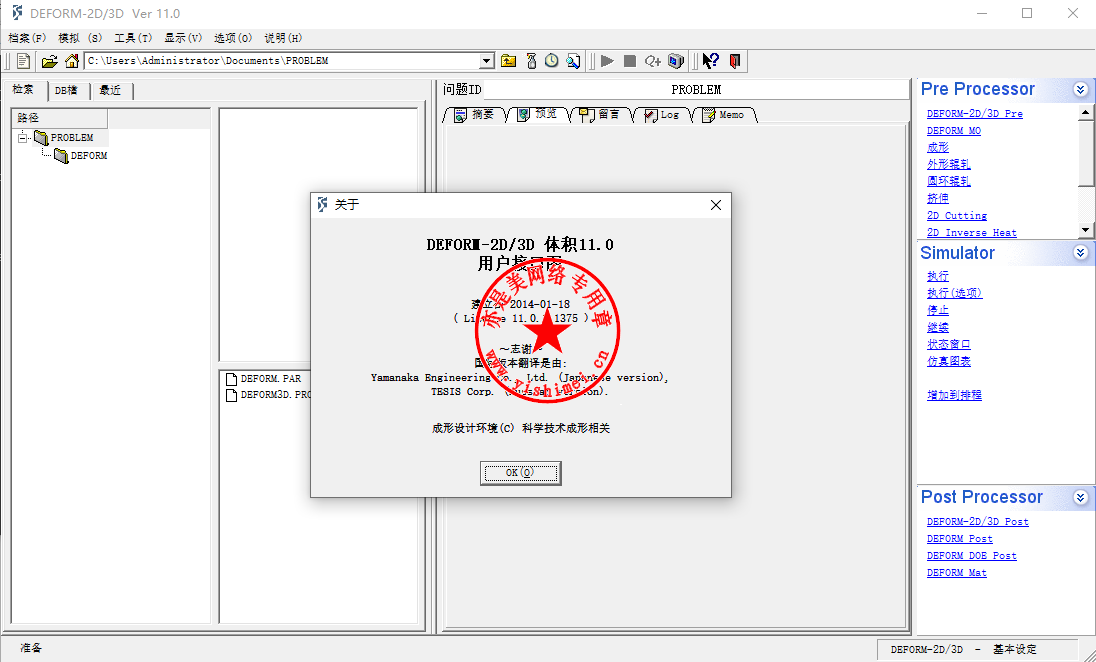This screenshot has width=1096, height=662.
Task: Click the DEFORM logo in 关于 dialog title
Action: pyautogui.click(x=322, y=204)
